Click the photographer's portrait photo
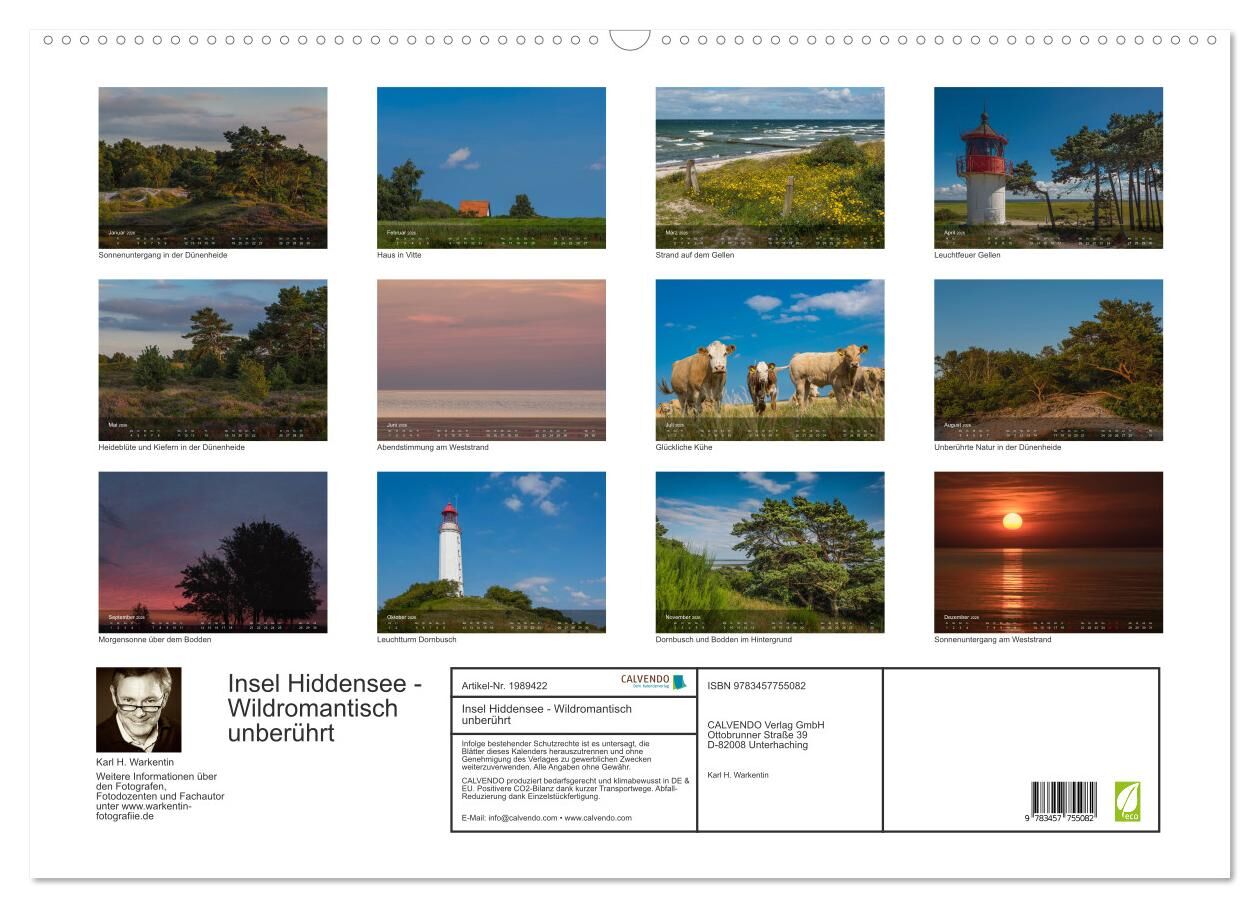 [139, 710]
